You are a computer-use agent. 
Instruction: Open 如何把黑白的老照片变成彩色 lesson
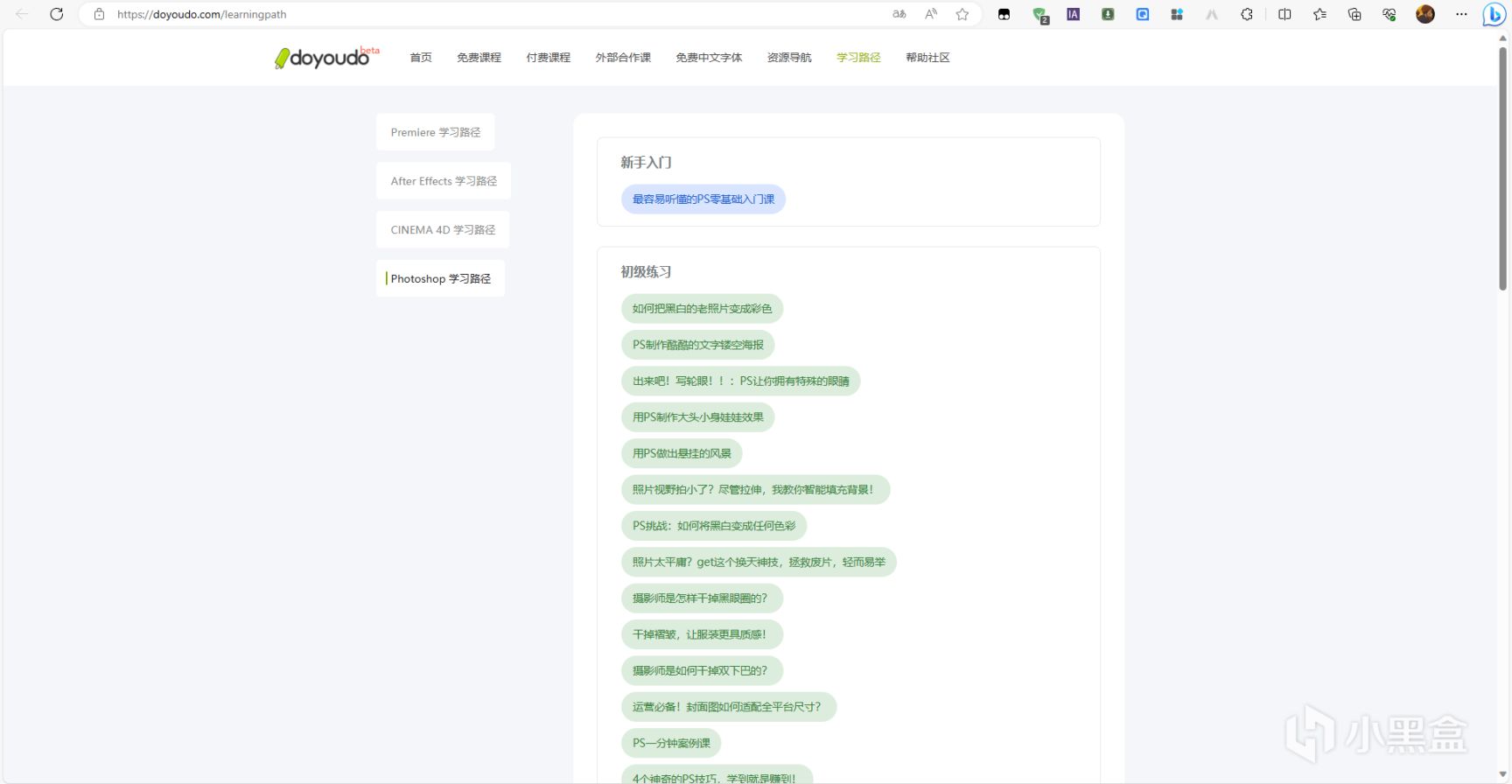point(702,309)
